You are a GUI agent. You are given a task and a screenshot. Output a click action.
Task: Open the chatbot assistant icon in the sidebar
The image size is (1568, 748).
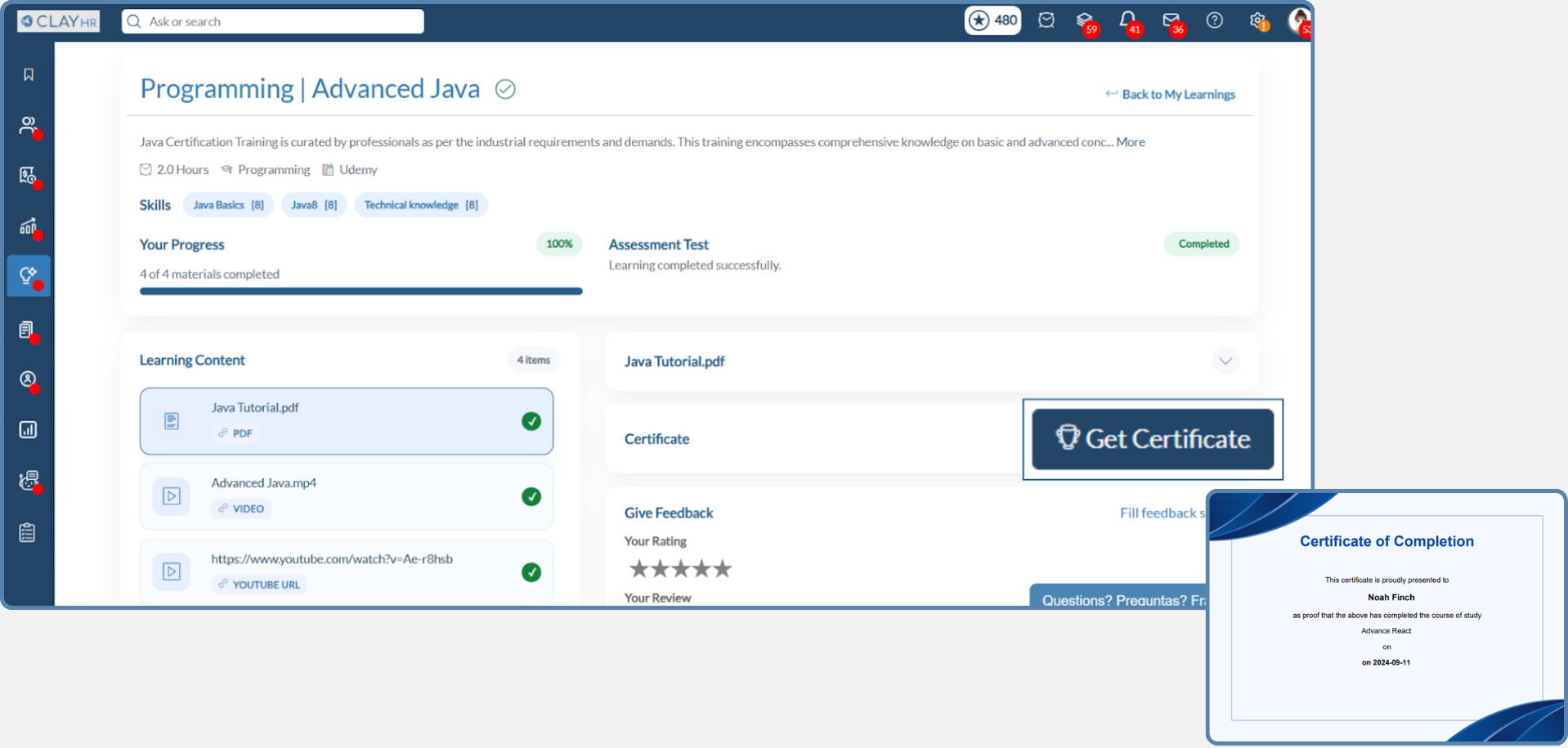pos(29,481)
